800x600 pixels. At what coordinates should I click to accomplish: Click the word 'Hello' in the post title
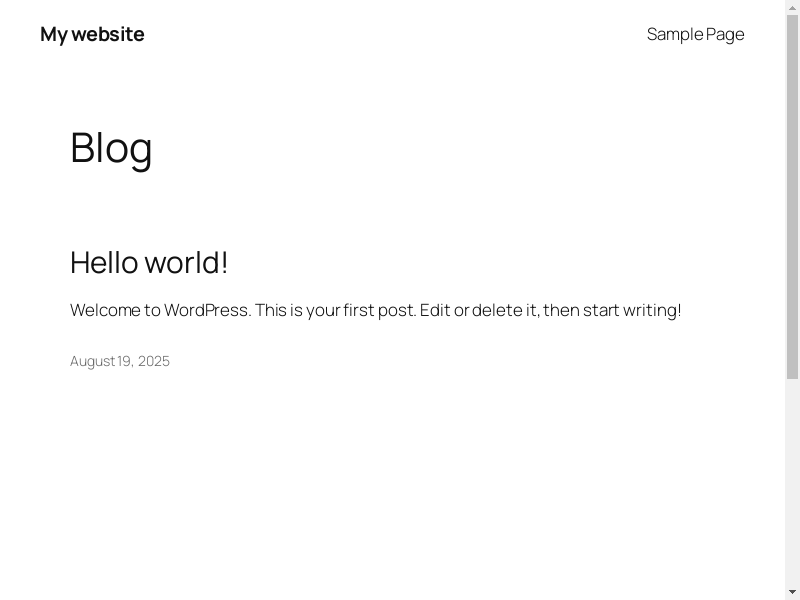pyautogui.click(x=104, y=262)
